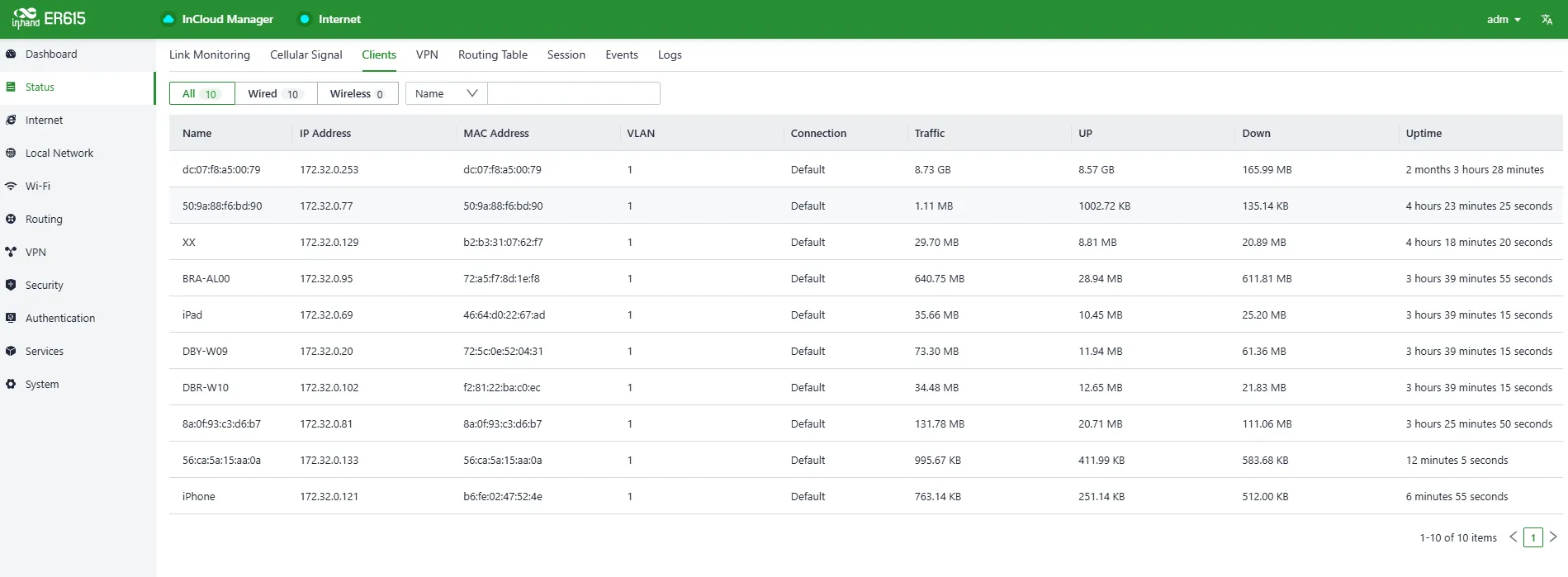The height and width of the screenshot is (577, 1568).
Task: Go to previous page of clients
Action: 1514,537
